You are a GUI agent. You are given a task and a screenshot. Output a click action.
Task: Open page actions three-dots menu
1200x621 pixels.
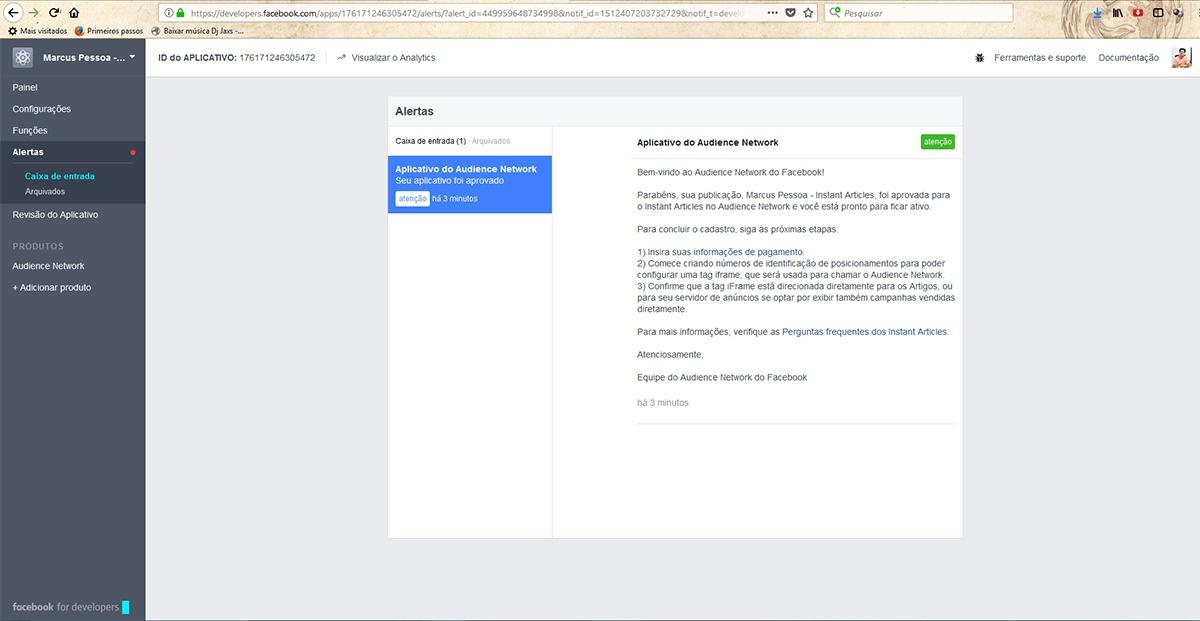[772, 13]
